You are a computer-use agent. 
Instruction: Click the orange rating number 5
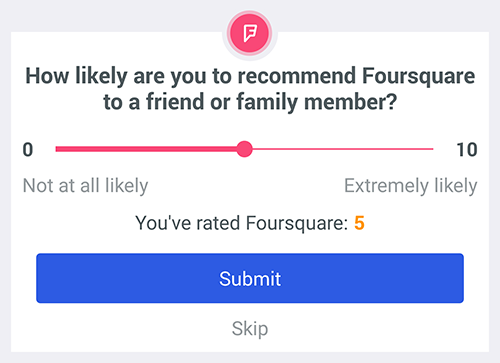pyautogui.click(x=359, y=223)
